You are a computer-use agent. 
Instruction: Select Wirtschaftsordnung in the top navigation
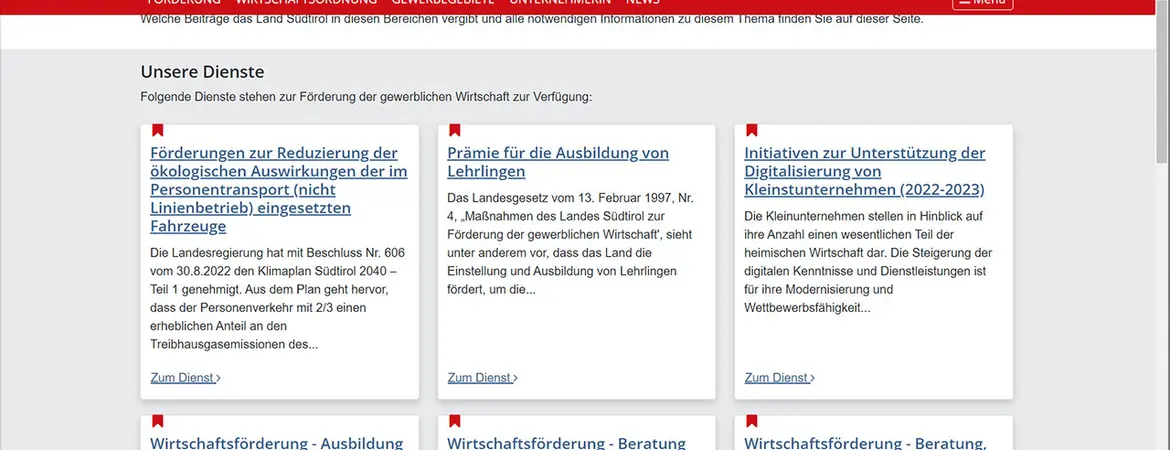tap(306, 3)
